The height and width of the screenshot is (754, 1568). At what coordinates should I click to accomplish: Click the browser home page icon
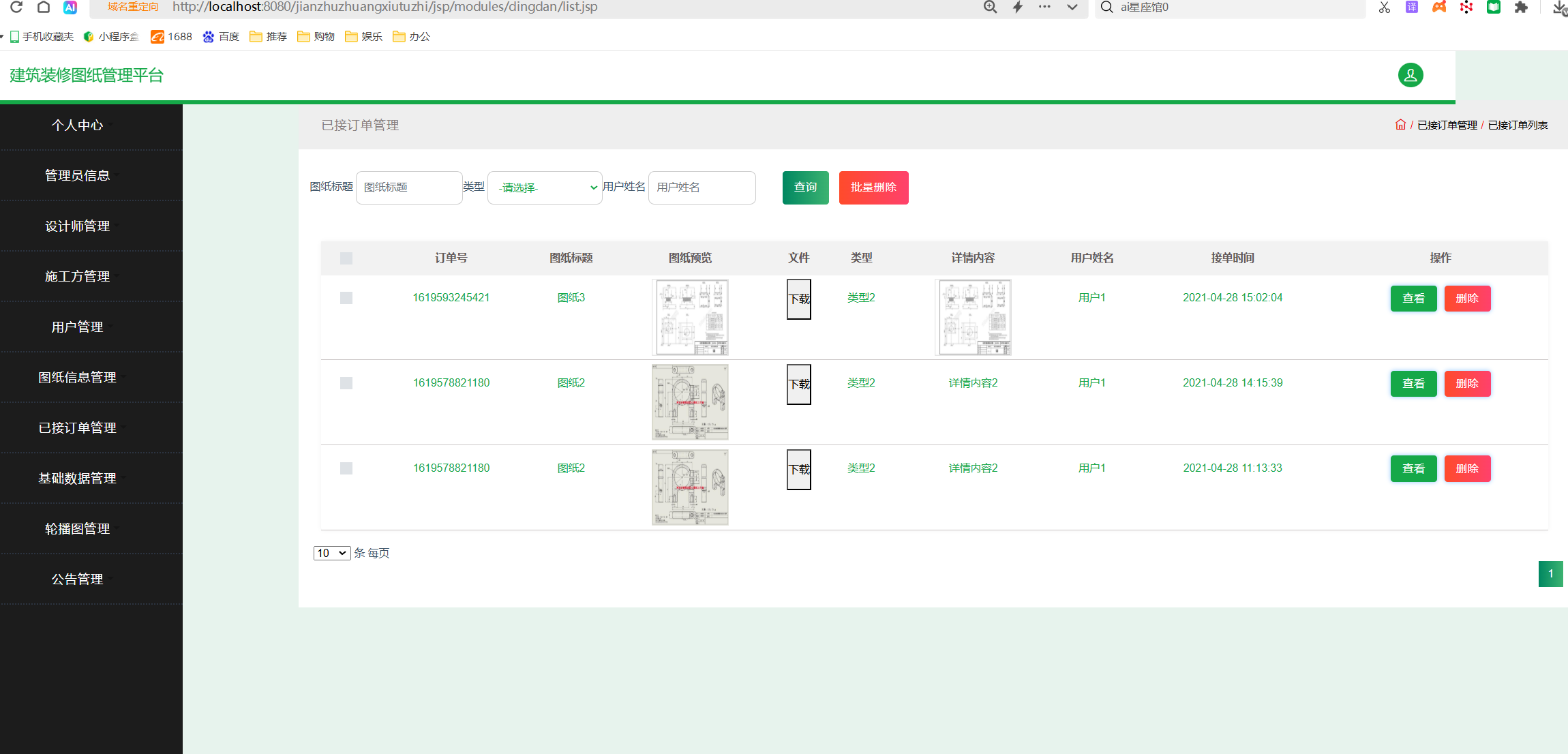44,7
